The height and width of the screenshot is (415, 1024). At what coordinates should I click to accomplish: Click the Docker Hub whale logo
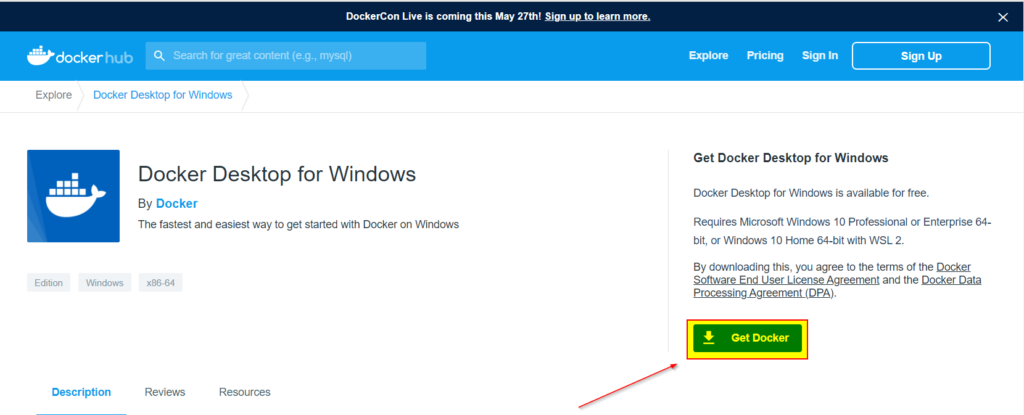[x=80, y=56]
